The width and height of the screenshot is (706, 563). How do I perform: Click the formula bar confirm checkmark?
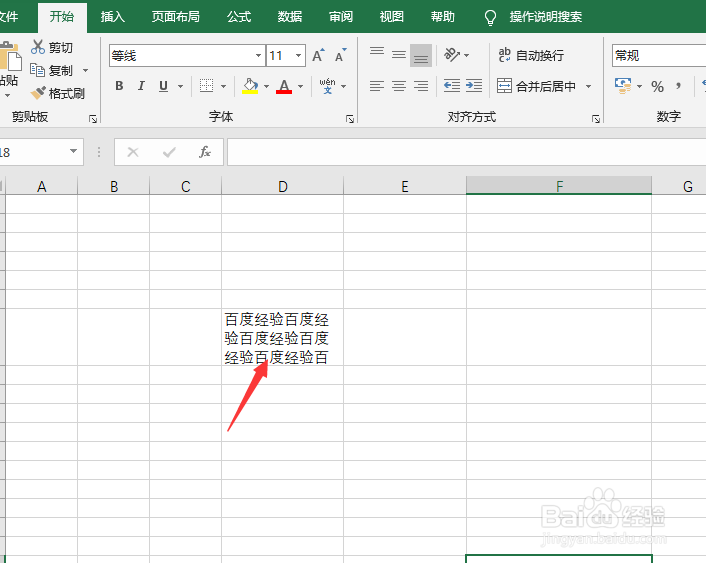coord(169,152)
